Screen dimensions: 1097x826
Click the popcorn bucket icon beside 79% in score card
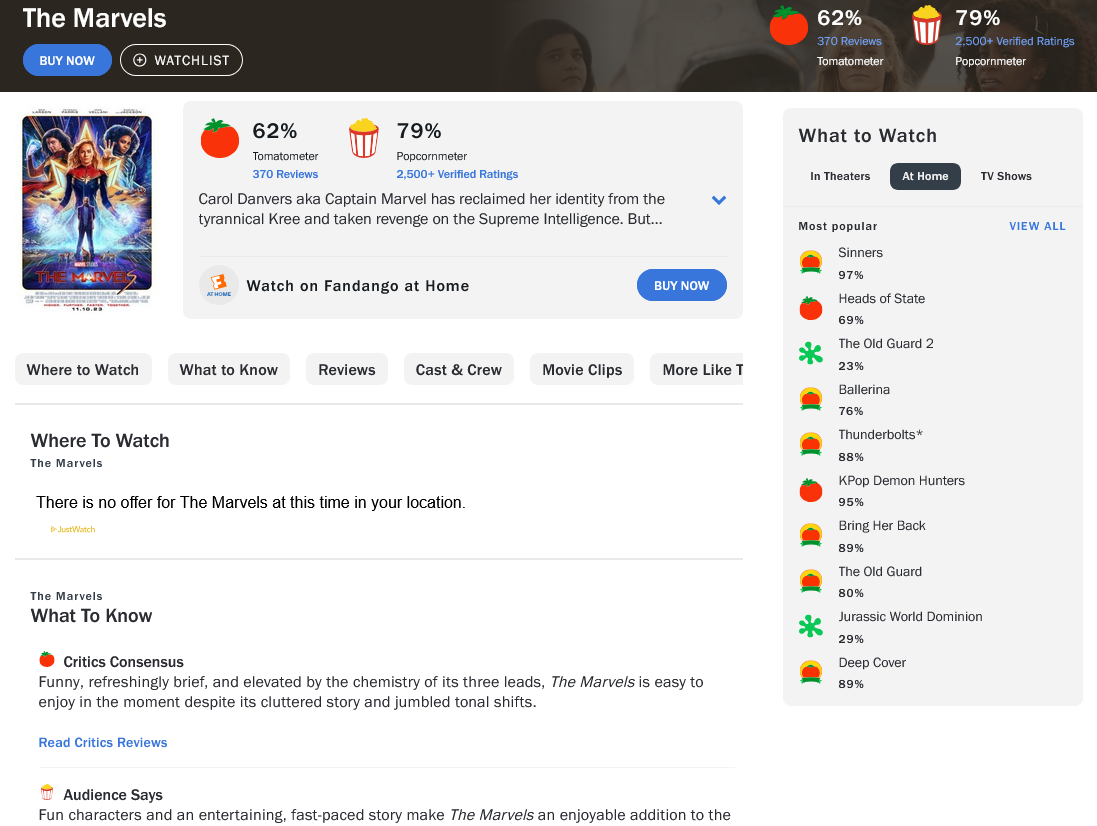[x=364, y=138]
